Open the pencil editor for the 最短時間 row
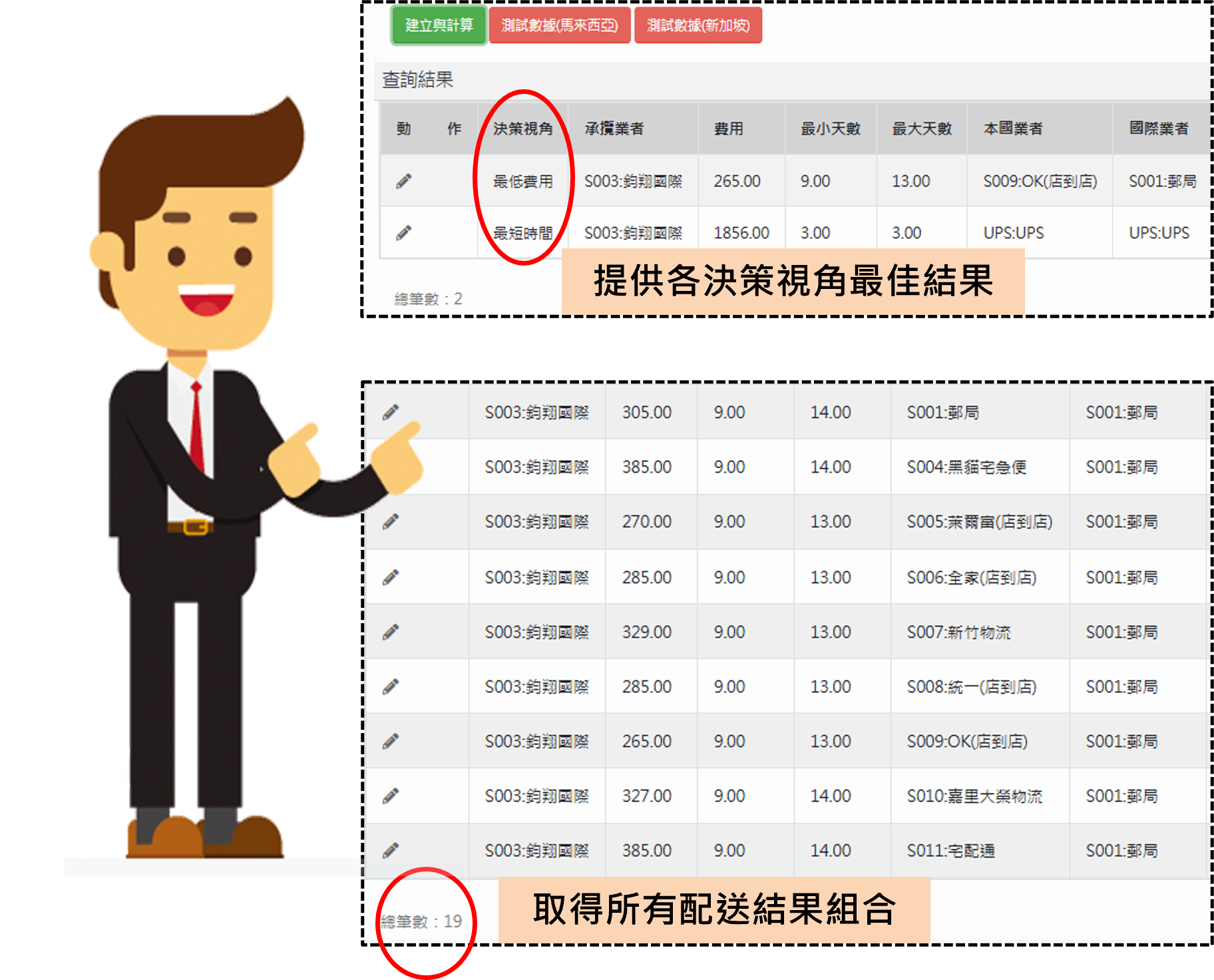The width and height of the screenshot is (1214, 980). [x=403, y=233]
